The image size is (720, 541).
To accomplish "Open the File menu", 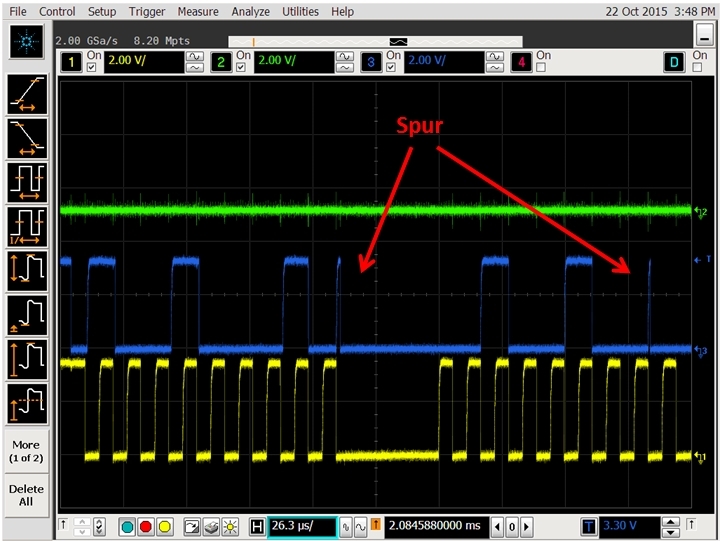I will [18, 11].
